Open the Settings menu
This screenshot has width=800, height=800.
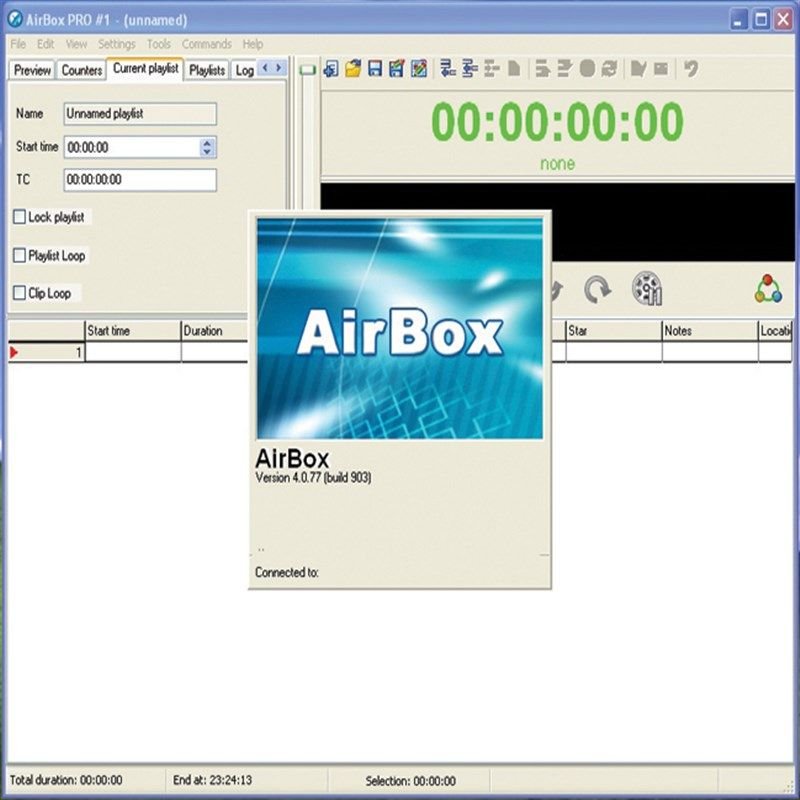(x=117, y=44)
